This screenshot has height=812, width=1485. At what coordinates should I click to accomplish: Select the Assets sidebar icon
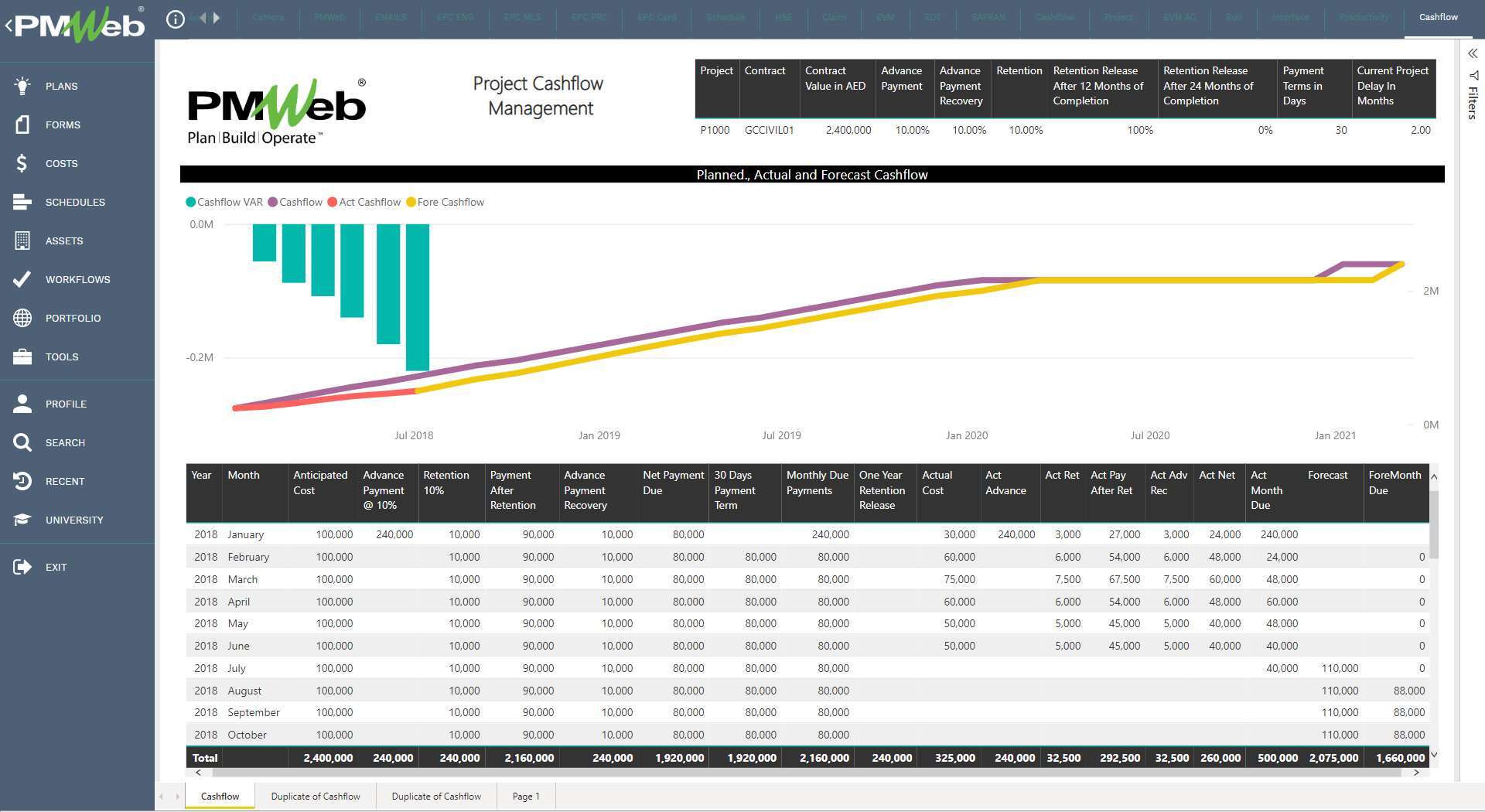click(22, 241)
